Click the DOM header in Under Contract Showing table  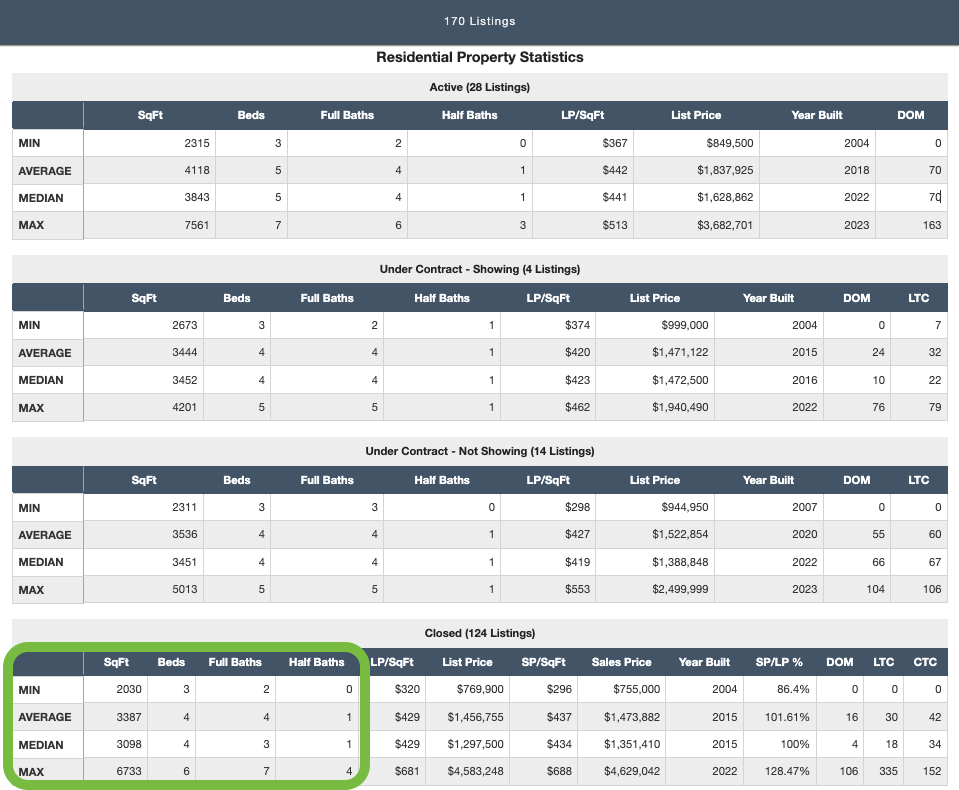coord(854,297)
